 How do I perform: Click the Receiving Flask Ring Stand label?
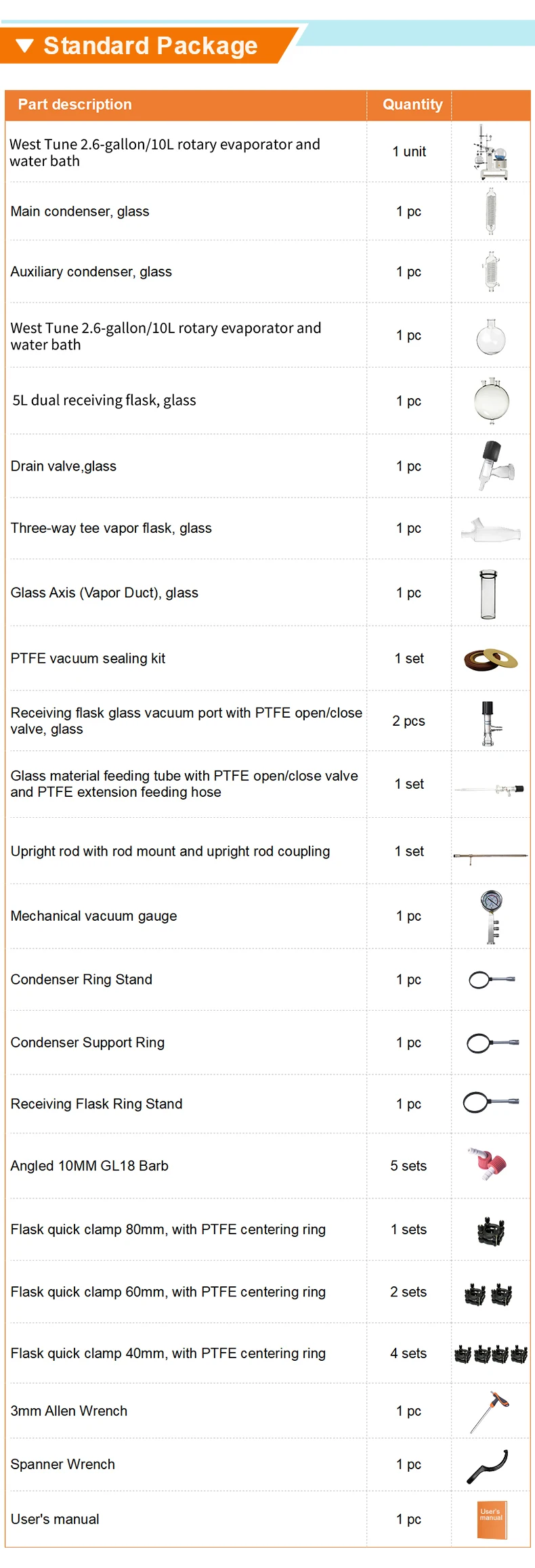click(x=96, y=1104)
